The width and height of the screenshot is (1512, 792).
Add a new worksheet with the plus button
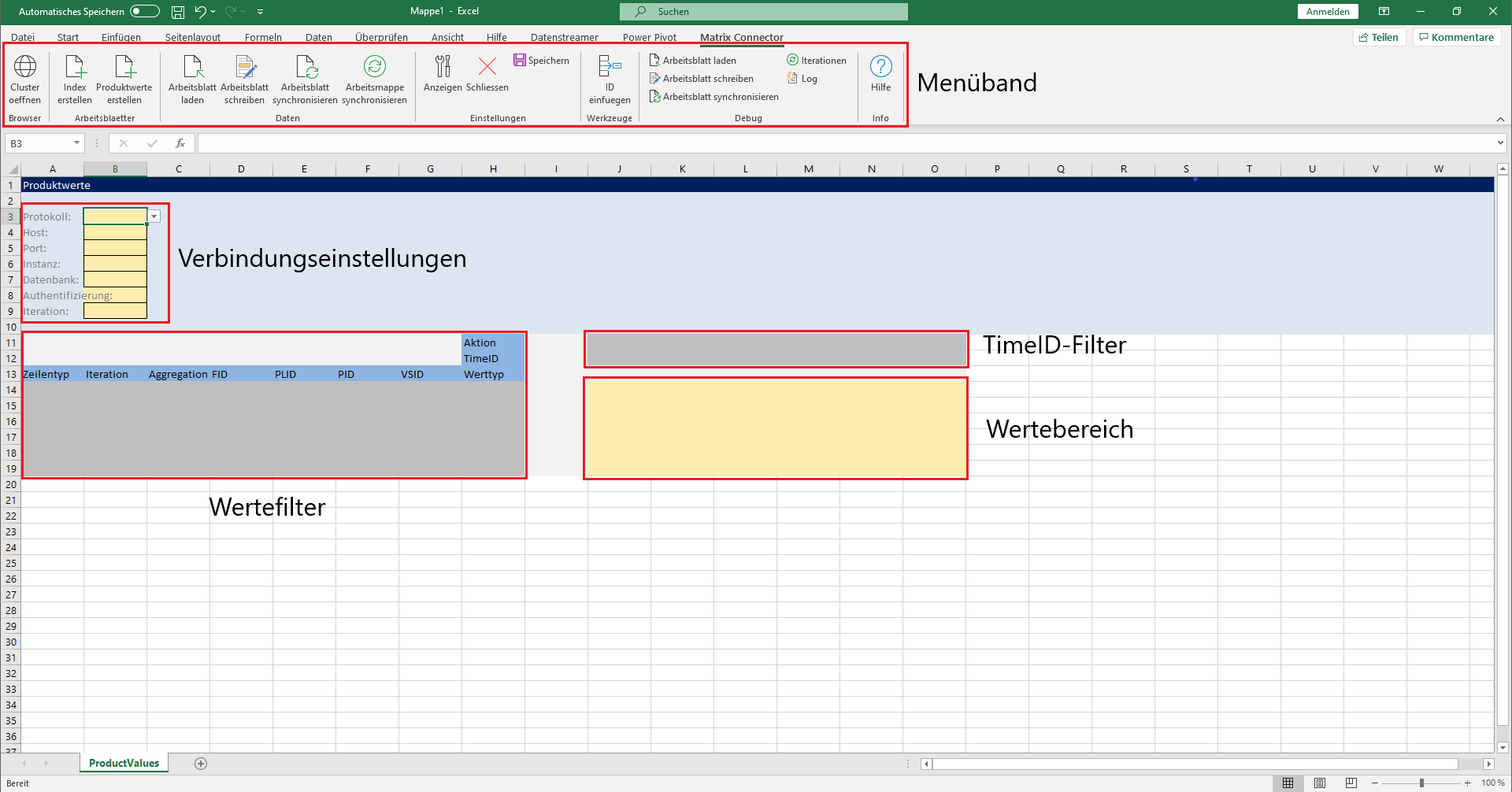tap(201, 763)
